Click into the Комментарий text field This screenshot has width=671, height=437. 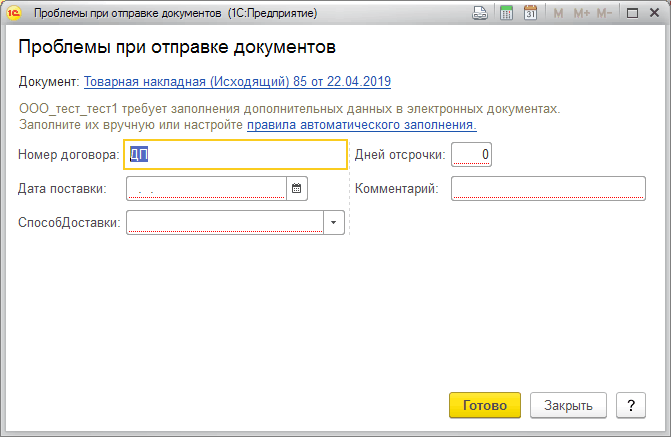click(548, 188)
